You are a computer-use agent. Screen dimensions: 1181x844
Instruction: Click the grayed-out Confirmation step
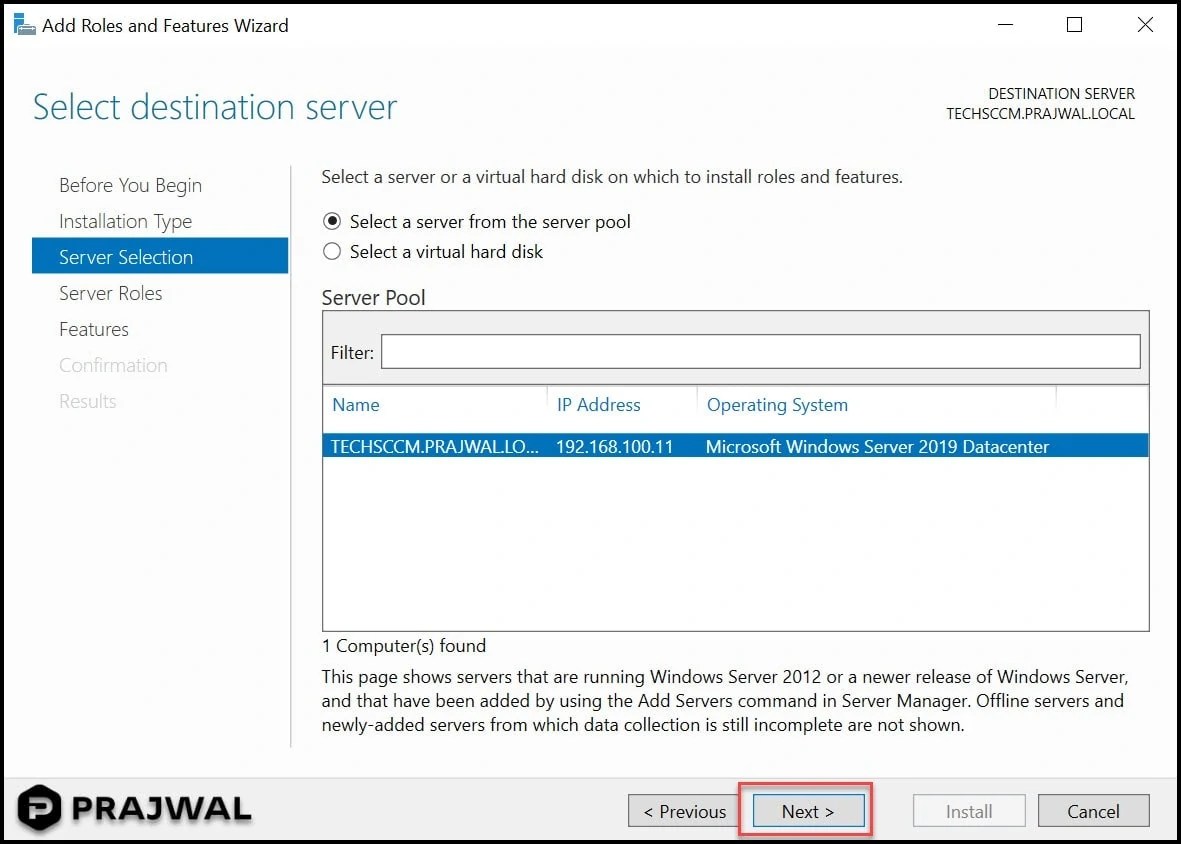[x=113, y=365]
